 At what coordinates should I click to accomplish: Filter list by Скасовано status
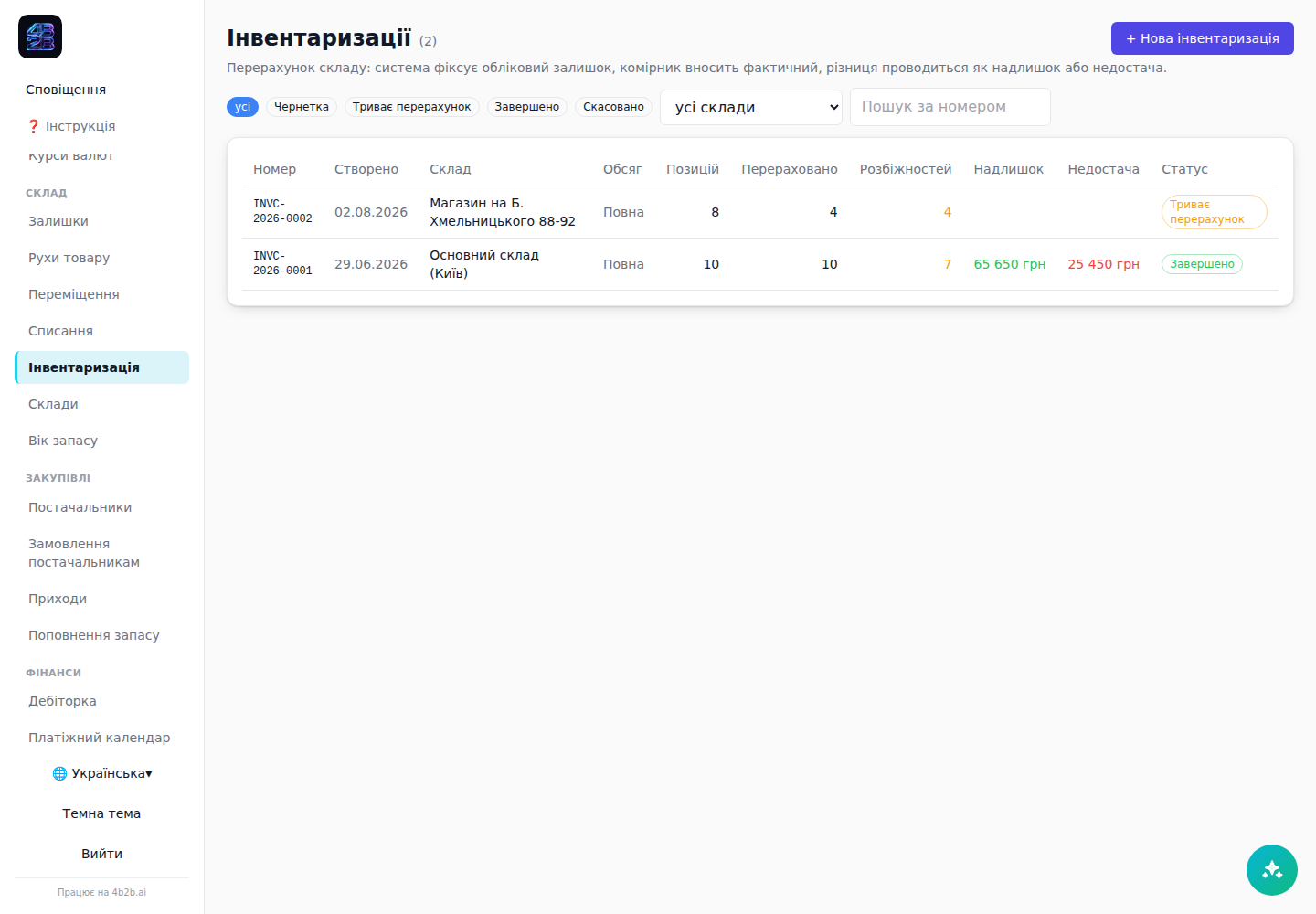point(613,107)
